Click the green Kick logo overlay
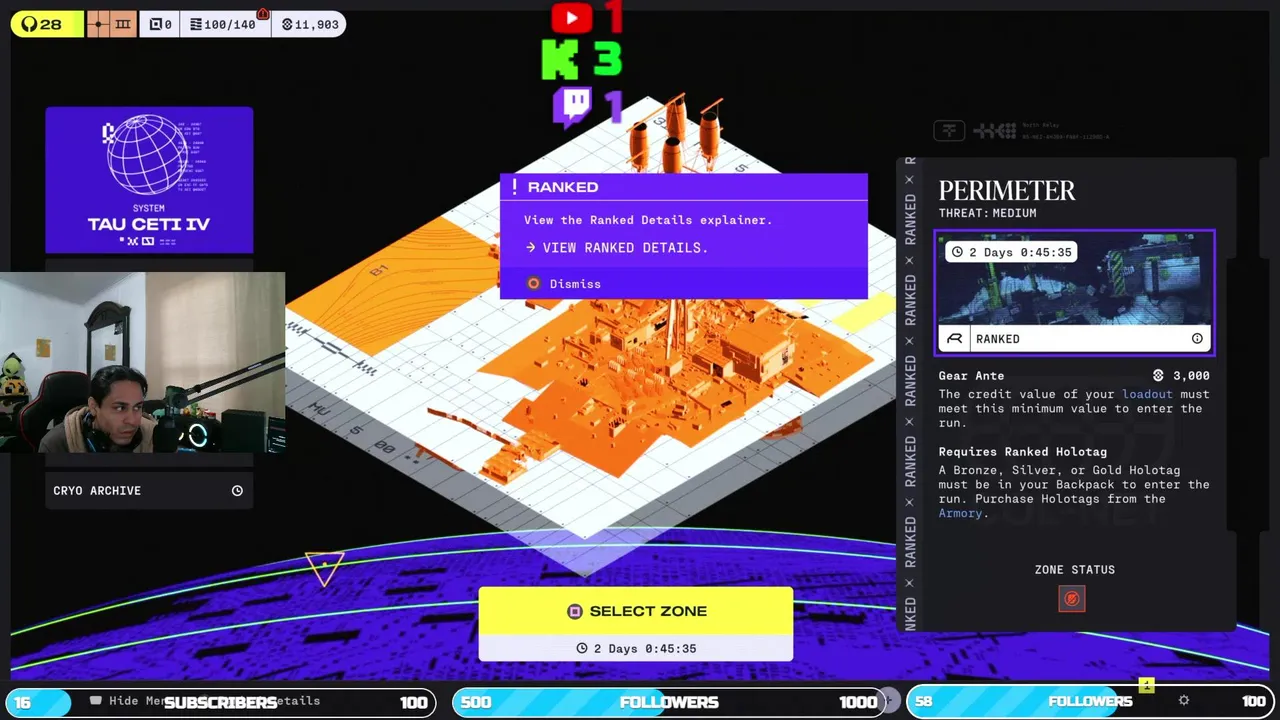This screenshot has height=720, width=1280. [x=560, y=60]
